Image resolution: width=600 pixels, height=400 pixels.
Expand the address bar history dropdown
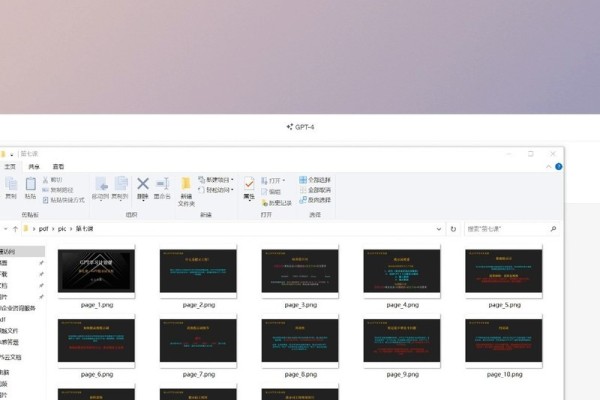pyautogui.click(x=439, y=229)
